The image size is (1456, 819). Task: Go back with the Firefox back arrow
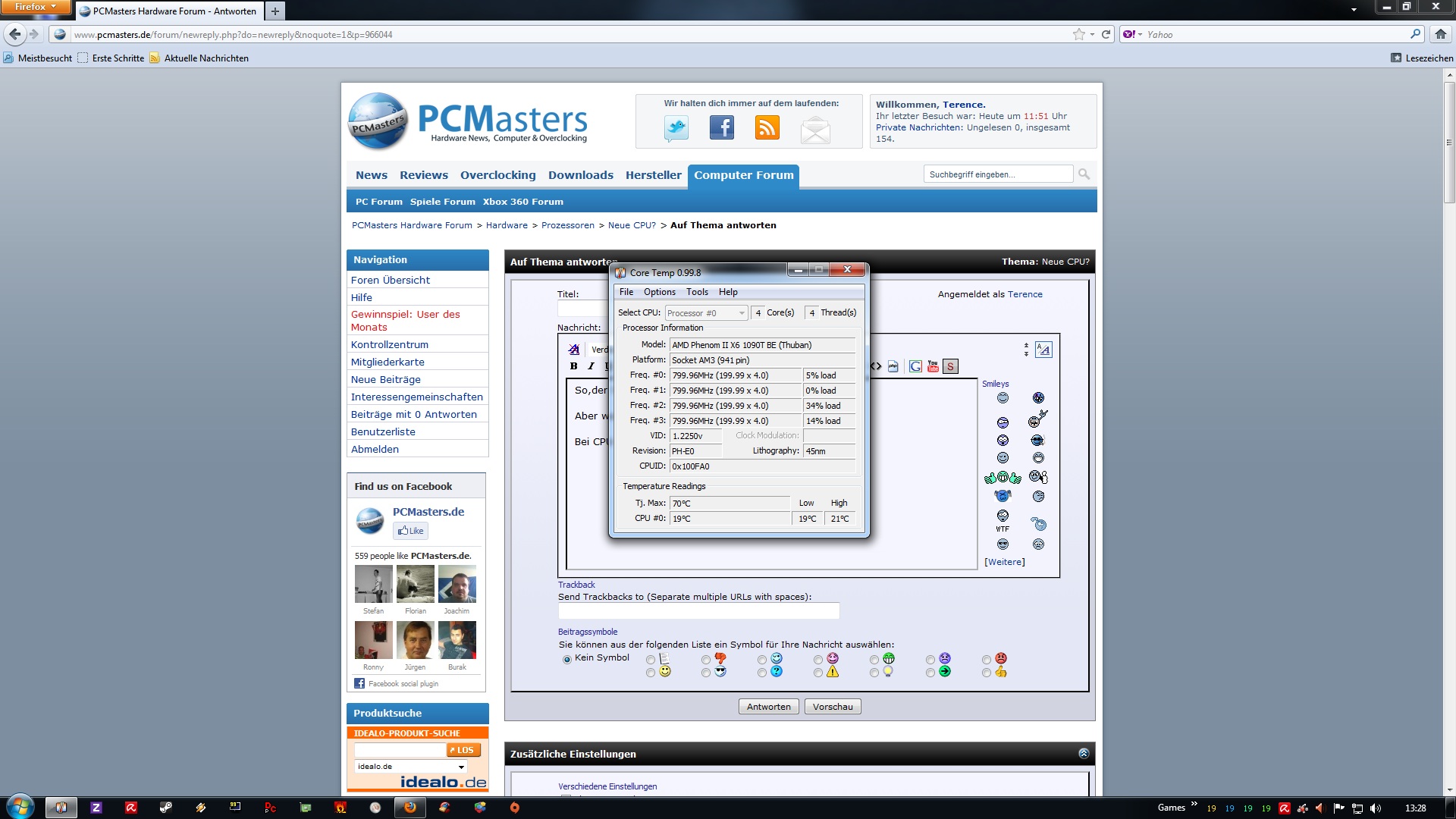[x=14, y=34]
